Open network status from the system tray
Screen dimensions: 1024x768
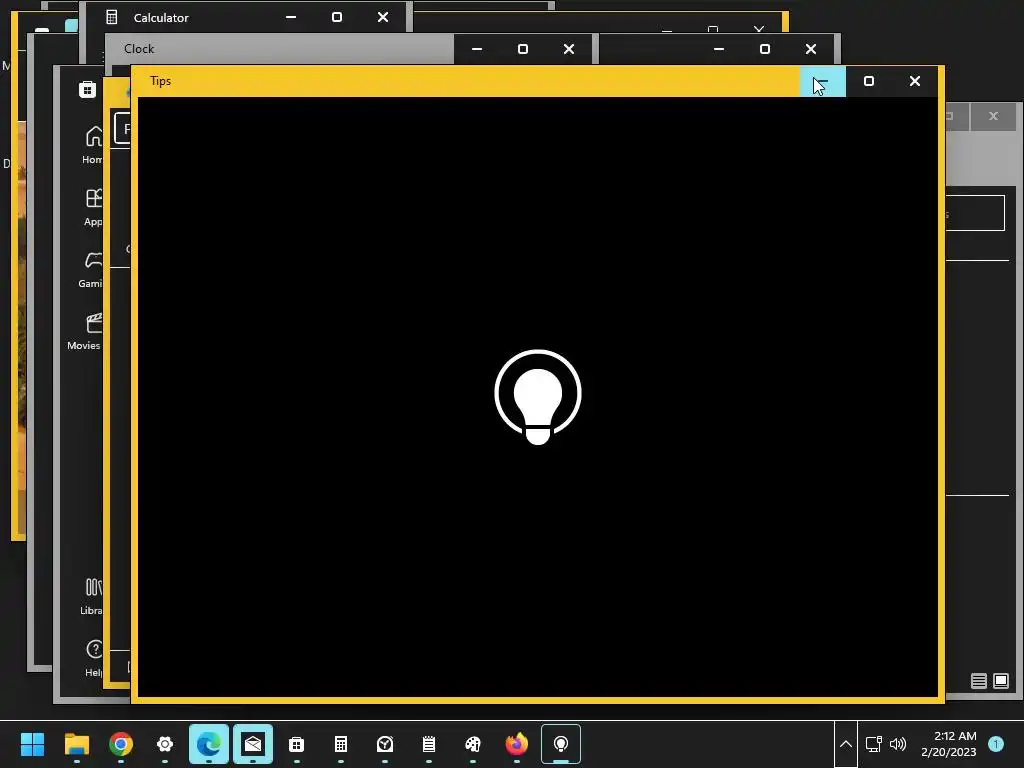tap(873, 744)
